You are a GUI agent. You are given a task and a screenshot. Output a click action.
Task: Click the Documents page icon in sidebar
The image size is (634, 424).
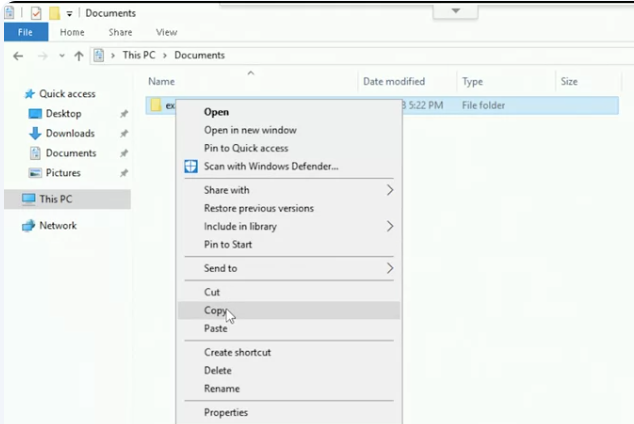point(35,153)
